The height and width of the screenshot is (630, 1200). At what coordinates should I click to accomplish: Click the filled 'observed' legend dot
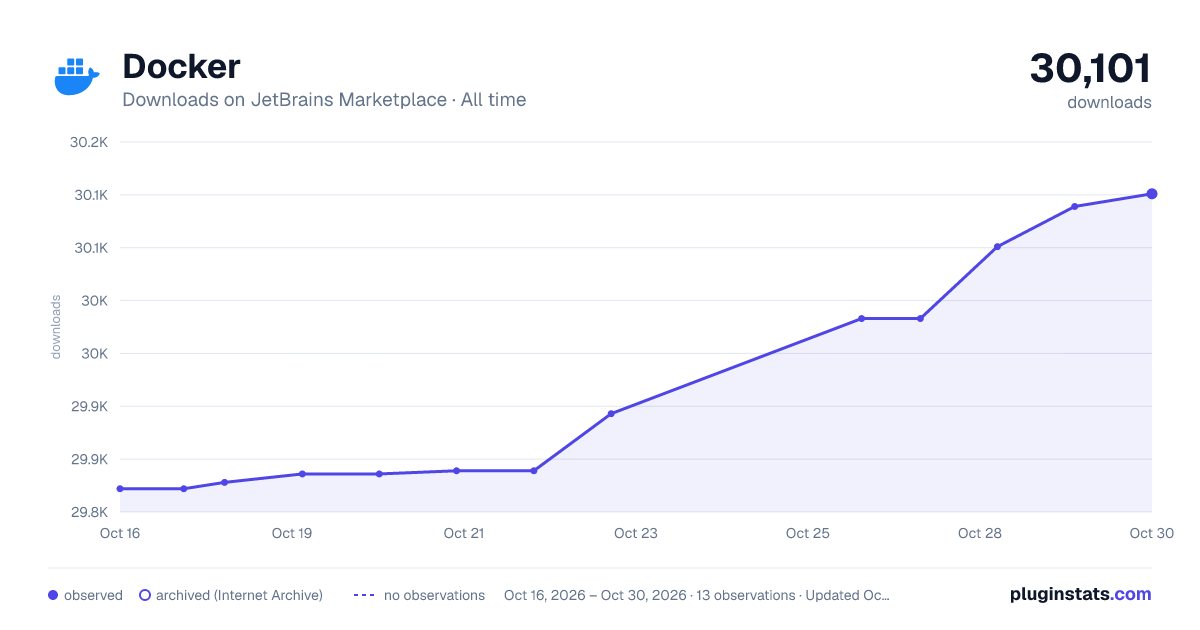[53, 595]
